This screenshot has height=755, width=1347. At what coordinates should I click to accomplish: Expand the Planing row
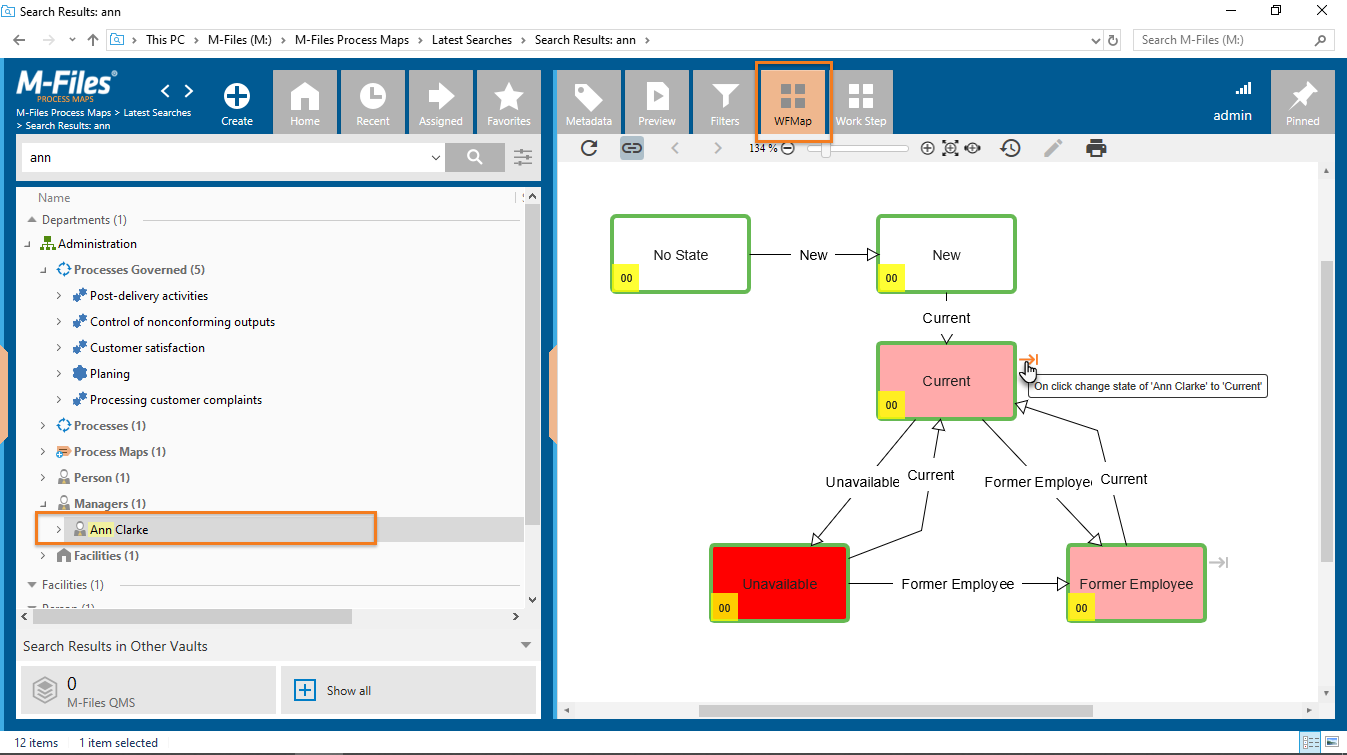point(58,374)
